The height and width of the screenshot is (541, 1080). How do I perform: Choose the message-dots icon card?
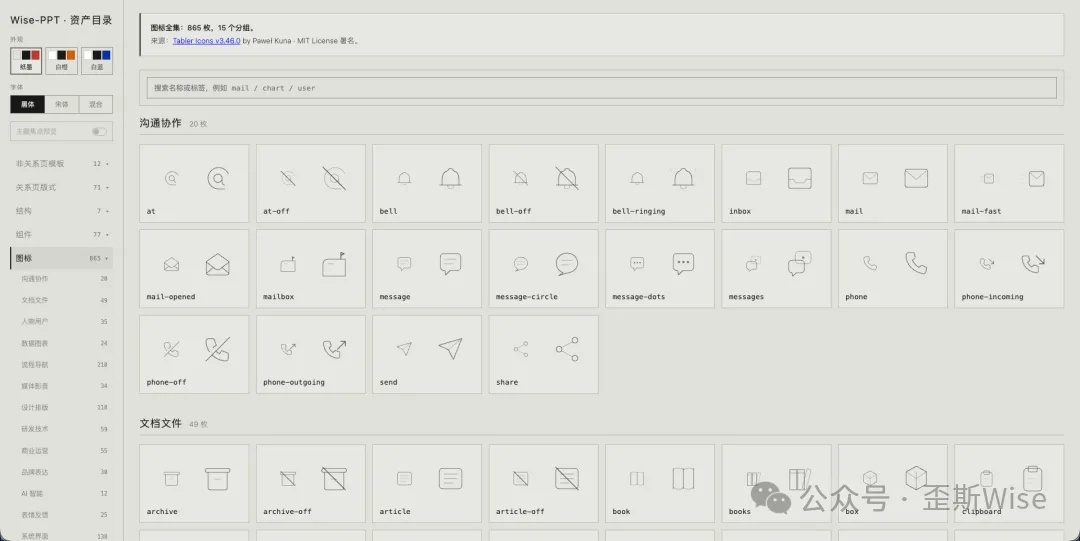[660, 269]
